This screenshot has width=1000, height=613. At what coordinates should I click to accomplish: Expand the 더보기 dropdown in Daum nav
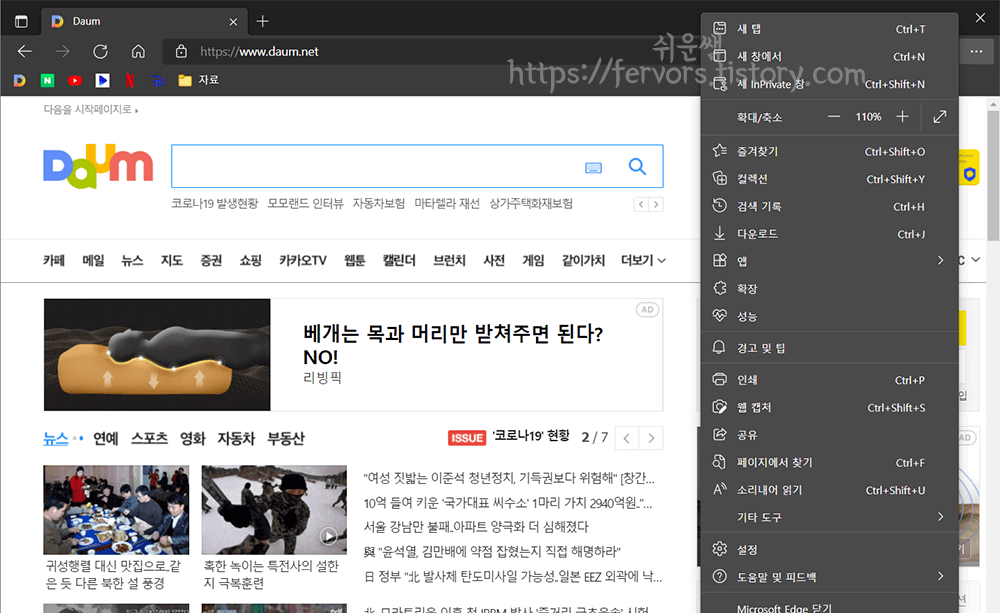pyautogui.click(x=643, y=260)
